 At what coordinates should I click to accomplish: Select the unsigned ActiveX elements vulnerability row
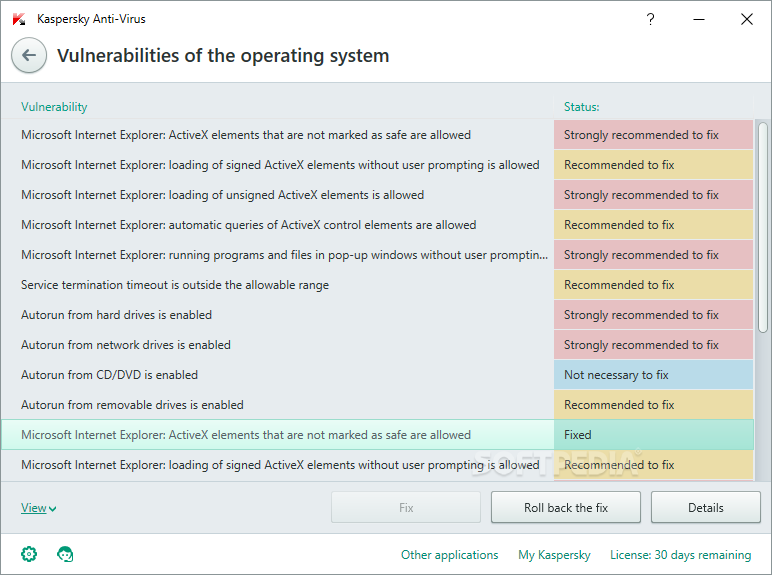(377, 194)
